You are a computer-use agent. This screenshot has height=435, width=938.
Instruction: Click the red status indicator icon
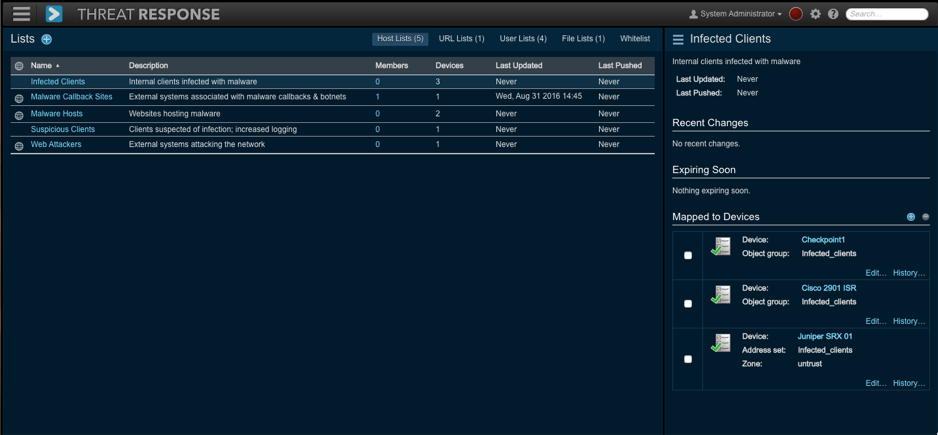coord(796,14)
